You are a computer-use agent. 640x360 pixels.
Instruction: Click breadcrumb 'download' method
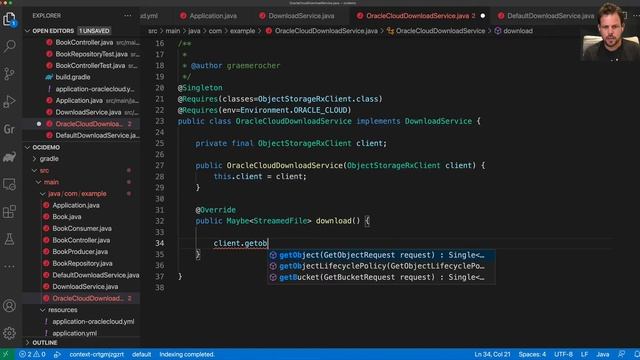(518, 31)
